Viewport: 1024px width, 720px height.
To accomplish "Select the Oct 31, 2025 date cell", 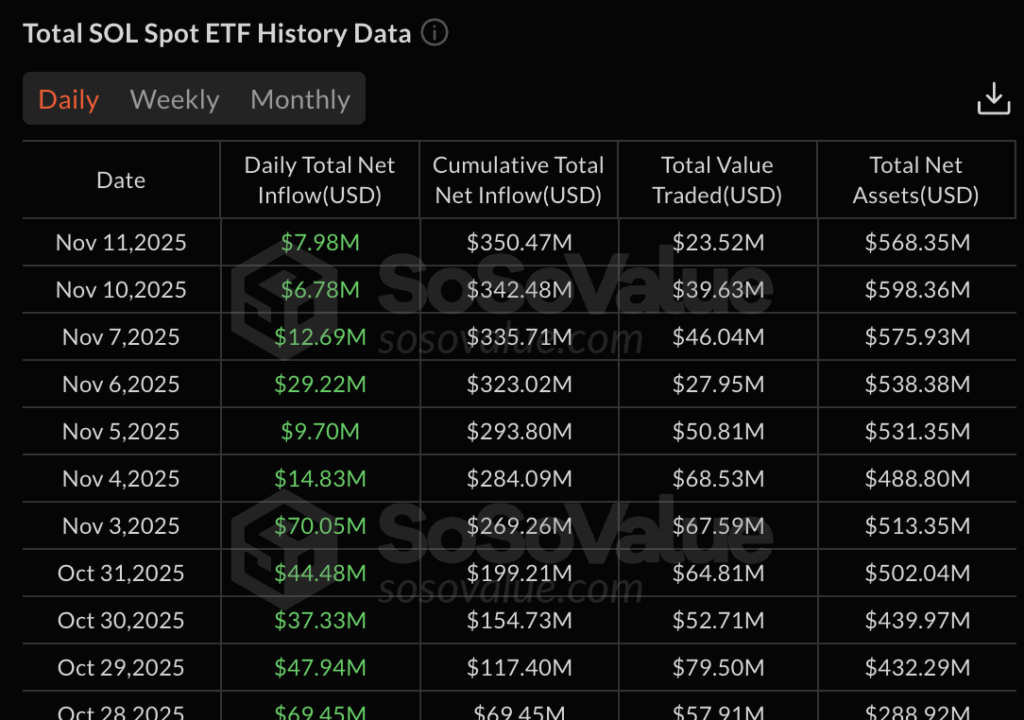I will pos(120,573).
